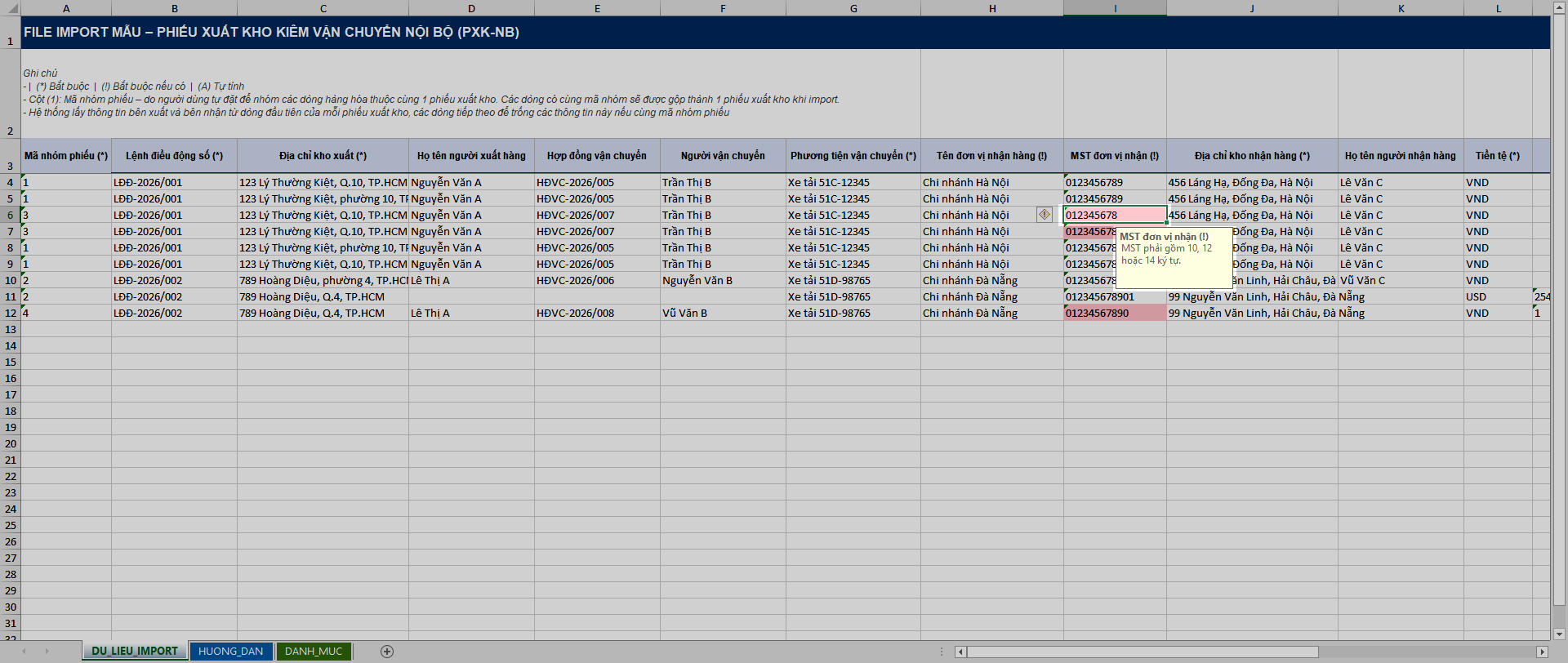Select the cell 'HĐVC-2026/006'
Image resolution: width=1568 pixels, height=663 pixels.
[x=597, y=280]
